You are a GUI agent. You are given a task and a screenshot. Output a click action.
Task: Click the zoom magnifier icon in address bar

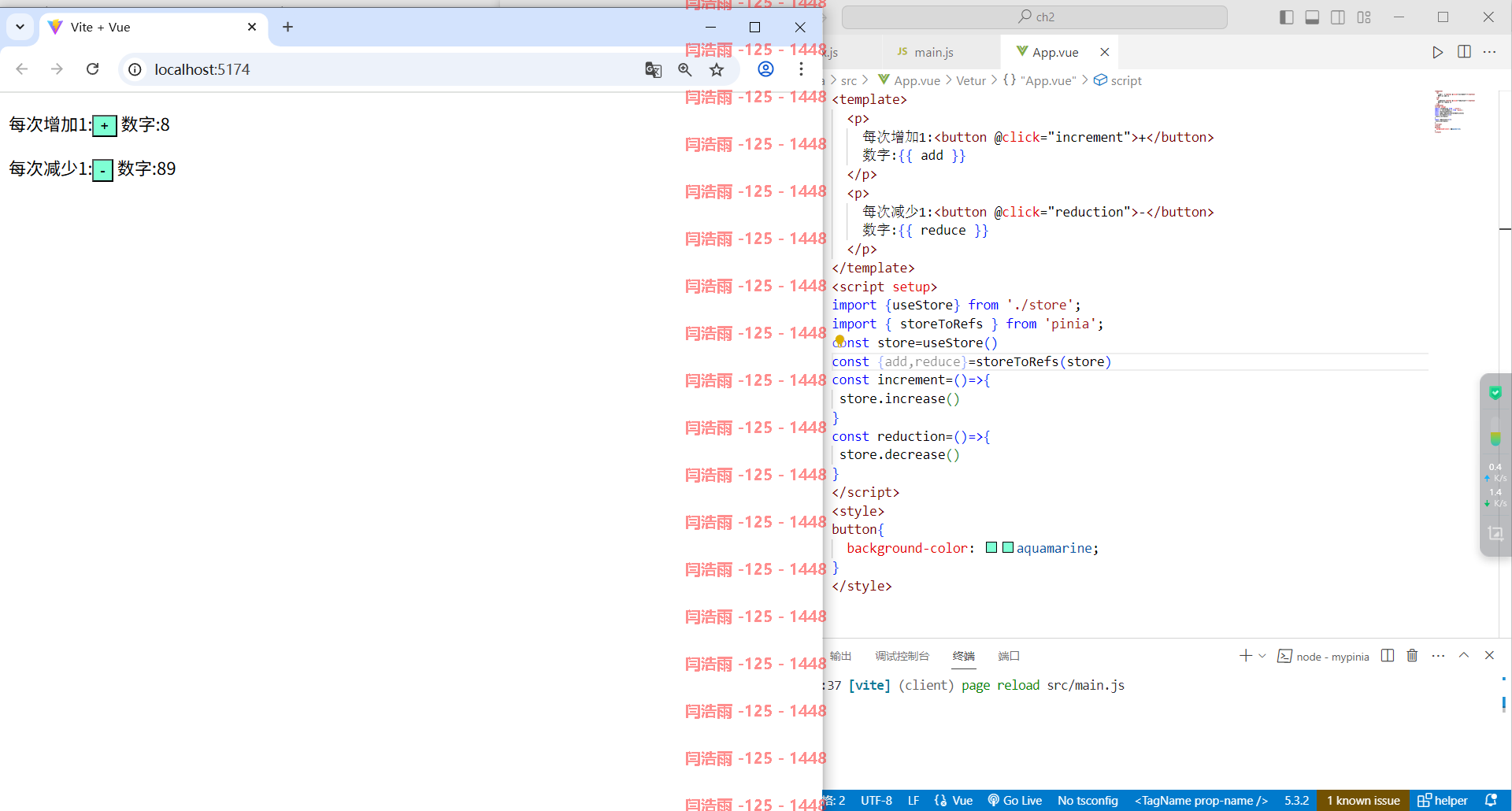685,69
